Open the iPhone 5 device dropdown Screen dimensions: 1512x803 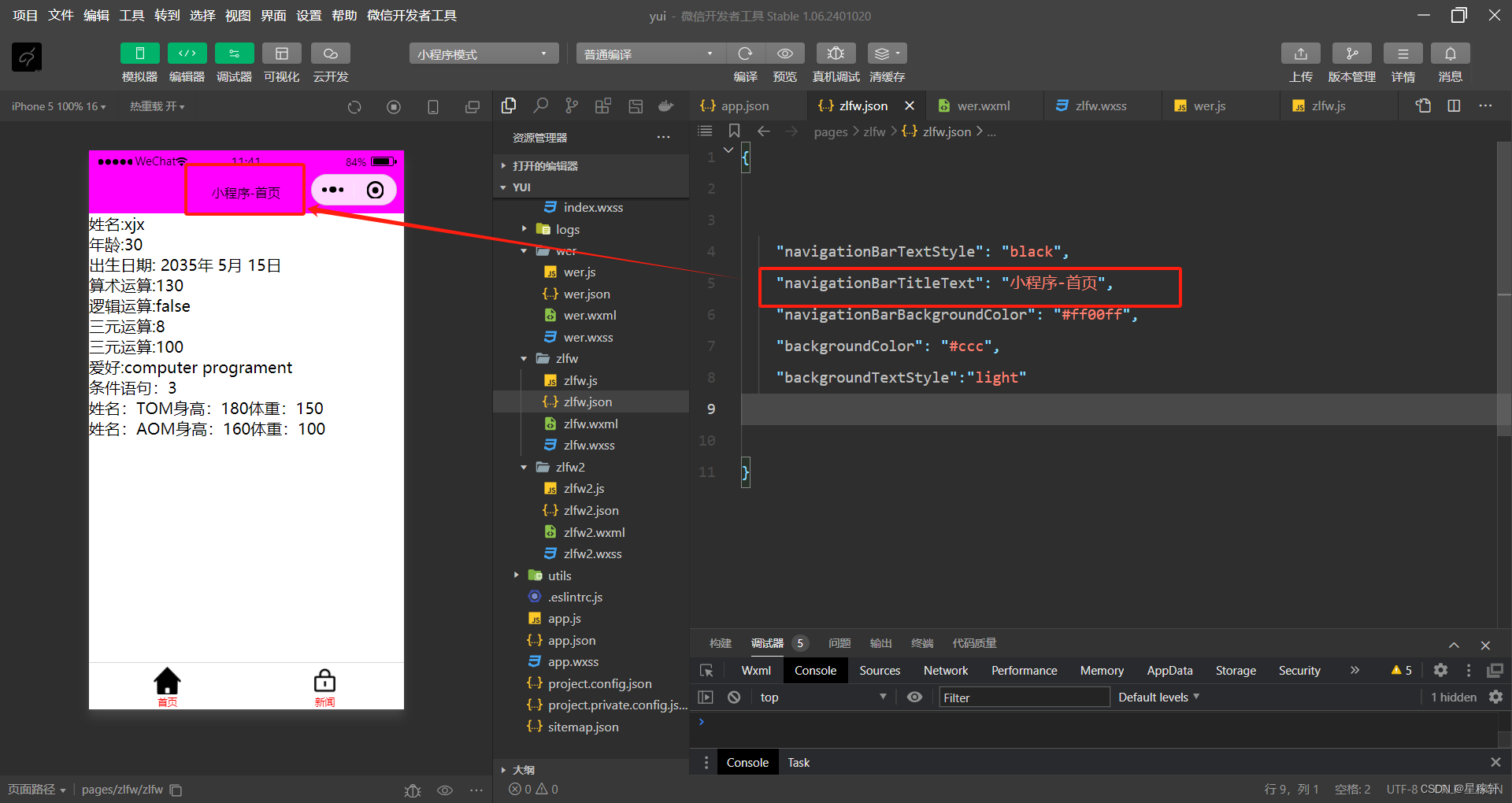[x=59, y=106]
